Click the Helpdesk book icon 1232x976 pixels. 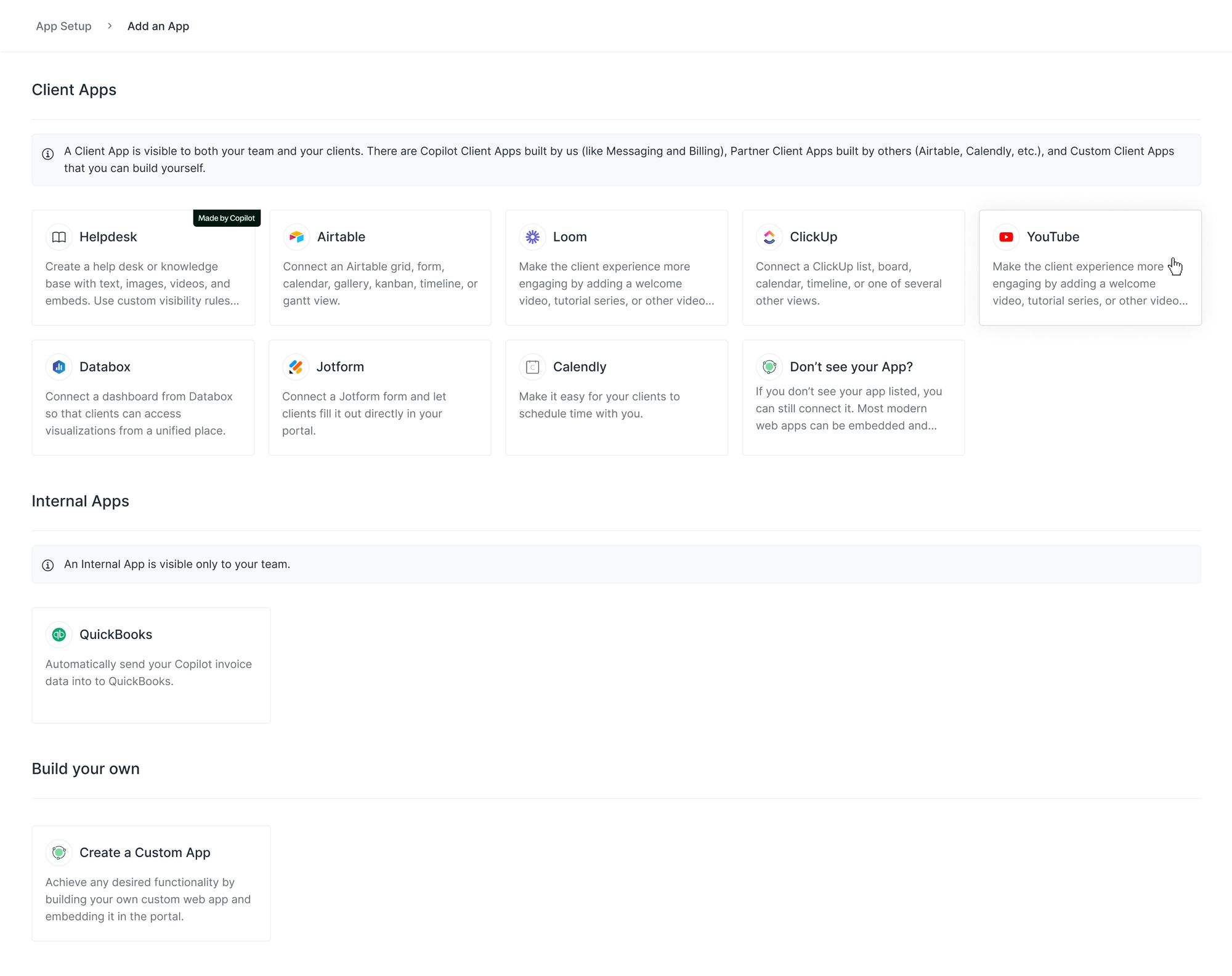[x=59, y=237]
